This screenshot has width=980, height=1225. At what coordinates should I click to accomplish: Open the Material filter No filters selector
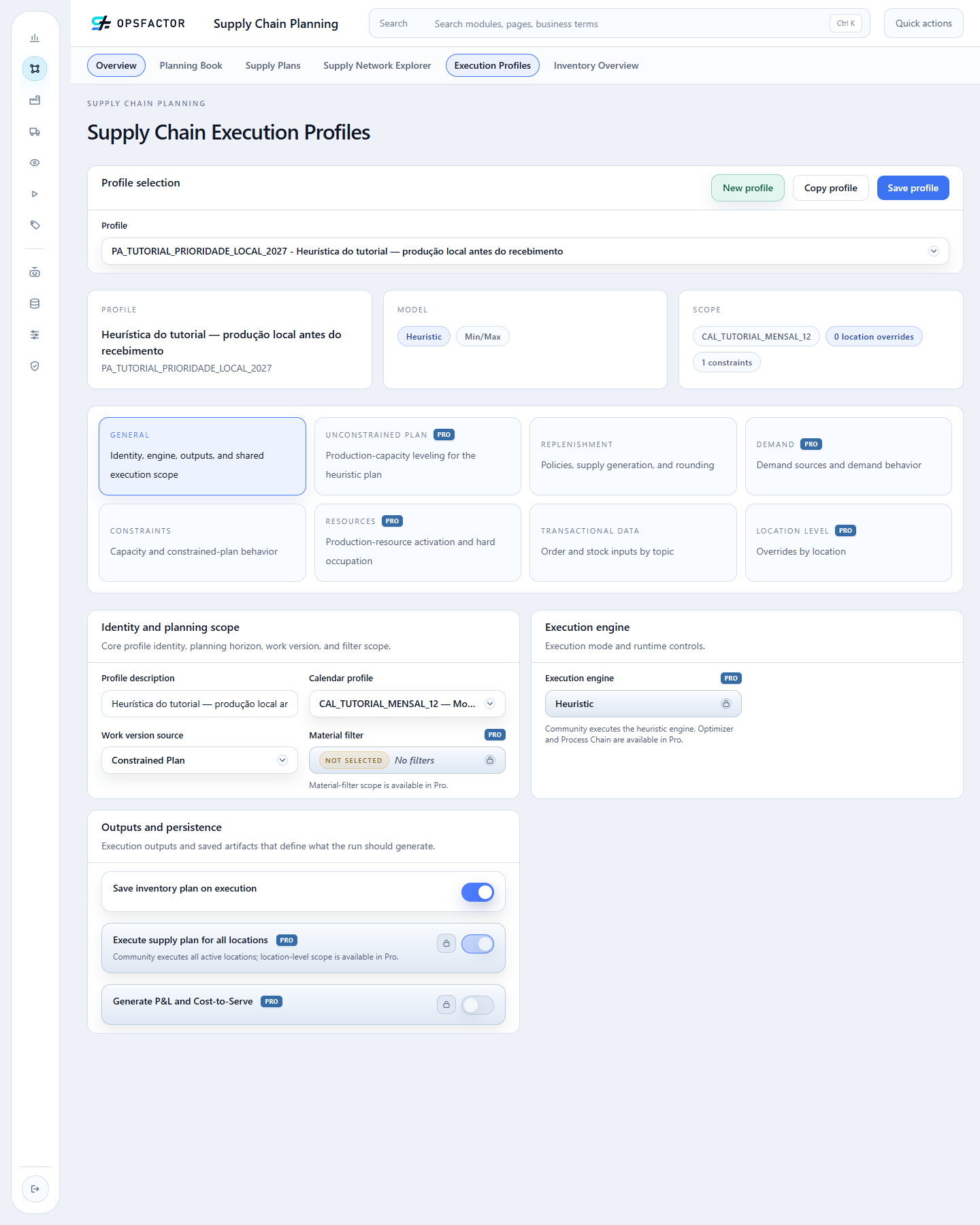pyautogui.click(x=407, y=760)
